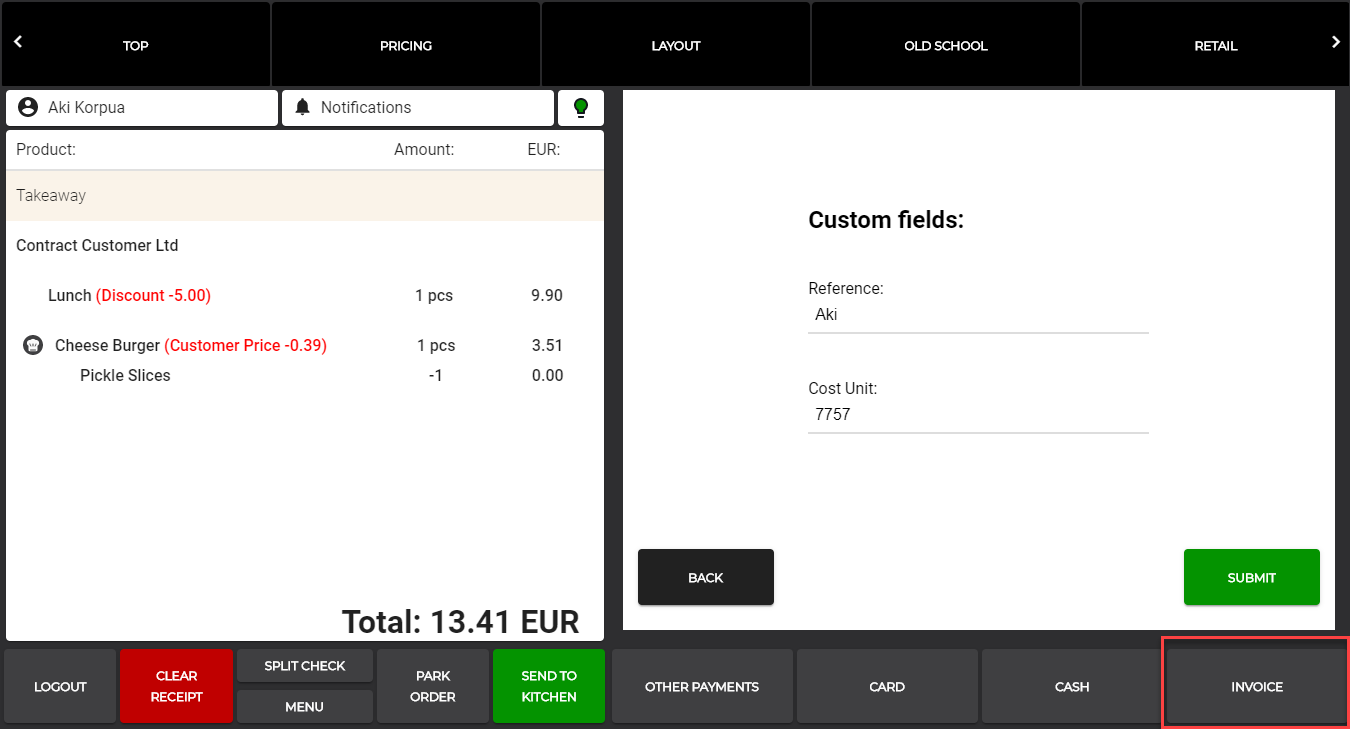Viewport: 1350px width, 729px height.
Task: Click into the Reference input field
Action: pos(977,315)
